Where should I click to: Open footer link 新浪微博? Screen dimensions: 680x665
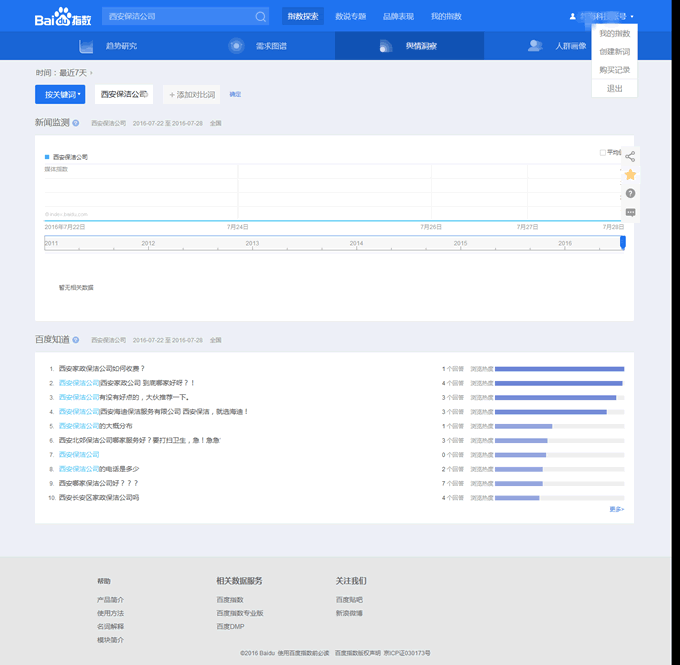[x=349, y=613]
